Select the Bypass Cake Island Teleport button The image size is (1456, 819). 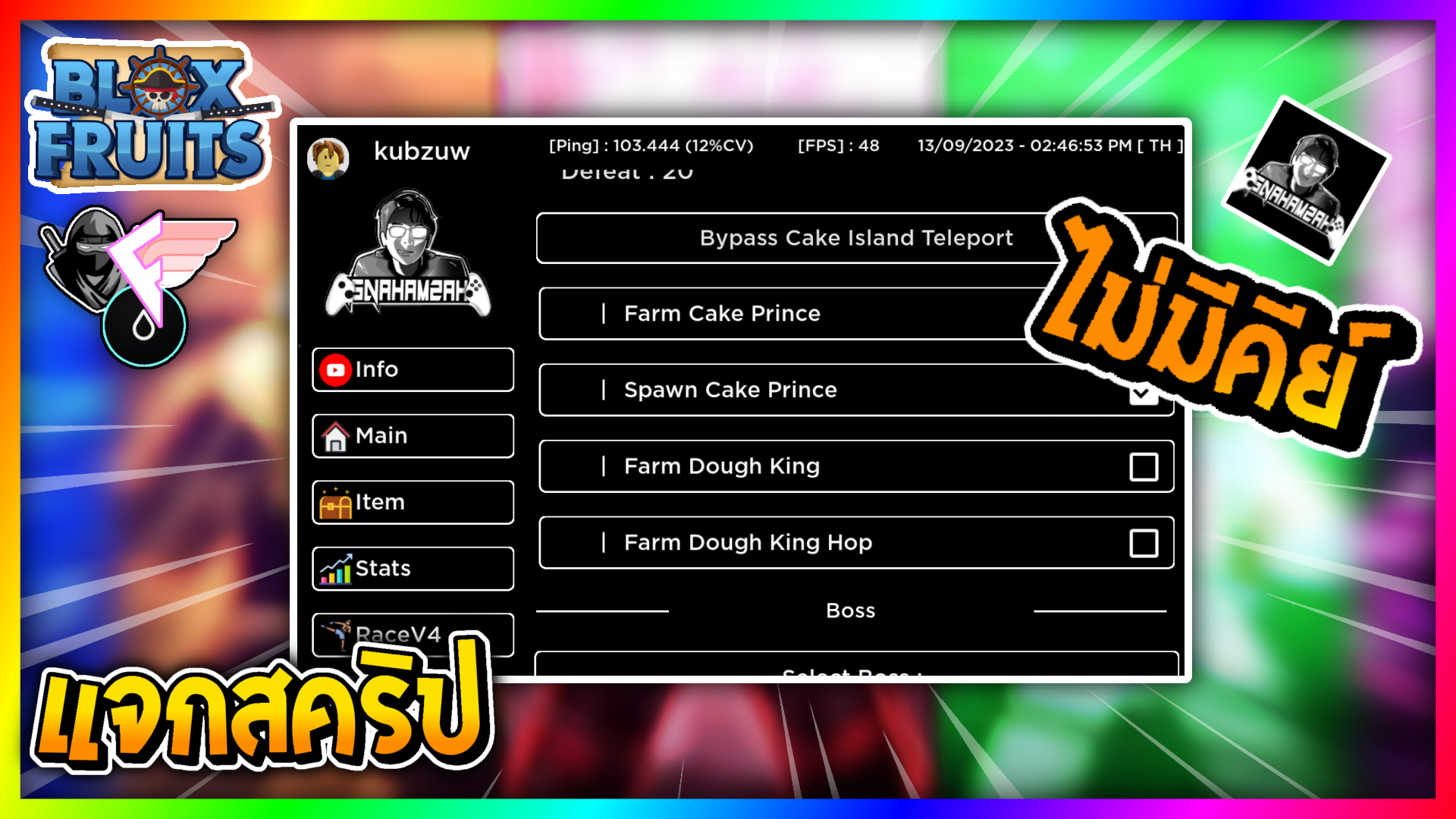(854, 237)
